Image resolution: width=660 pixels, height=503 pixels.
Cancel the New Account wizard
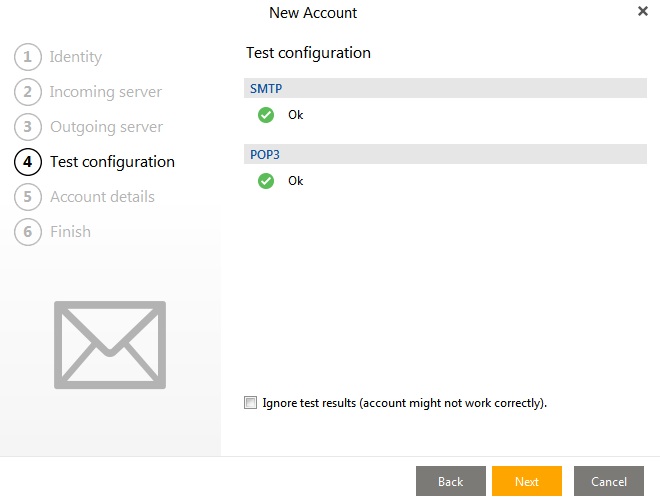pos(609,481)
